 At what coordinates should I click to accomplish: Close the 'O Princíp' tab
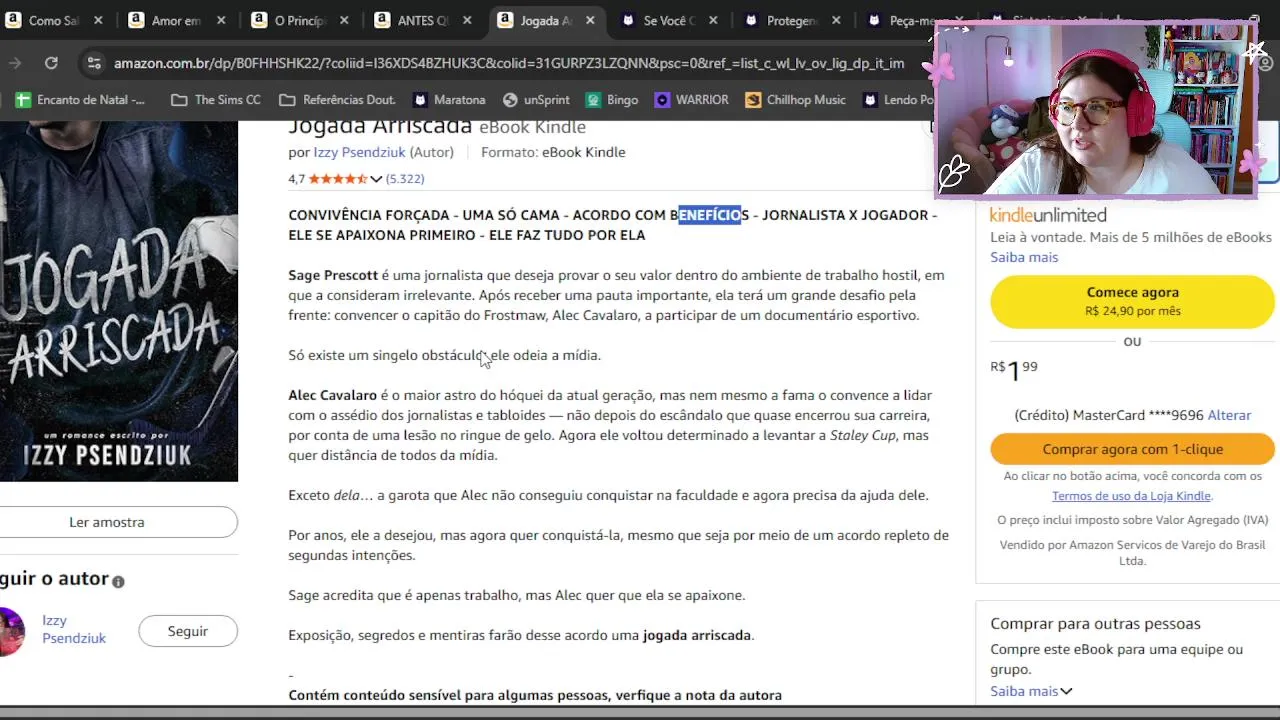[x=344, y=20]
